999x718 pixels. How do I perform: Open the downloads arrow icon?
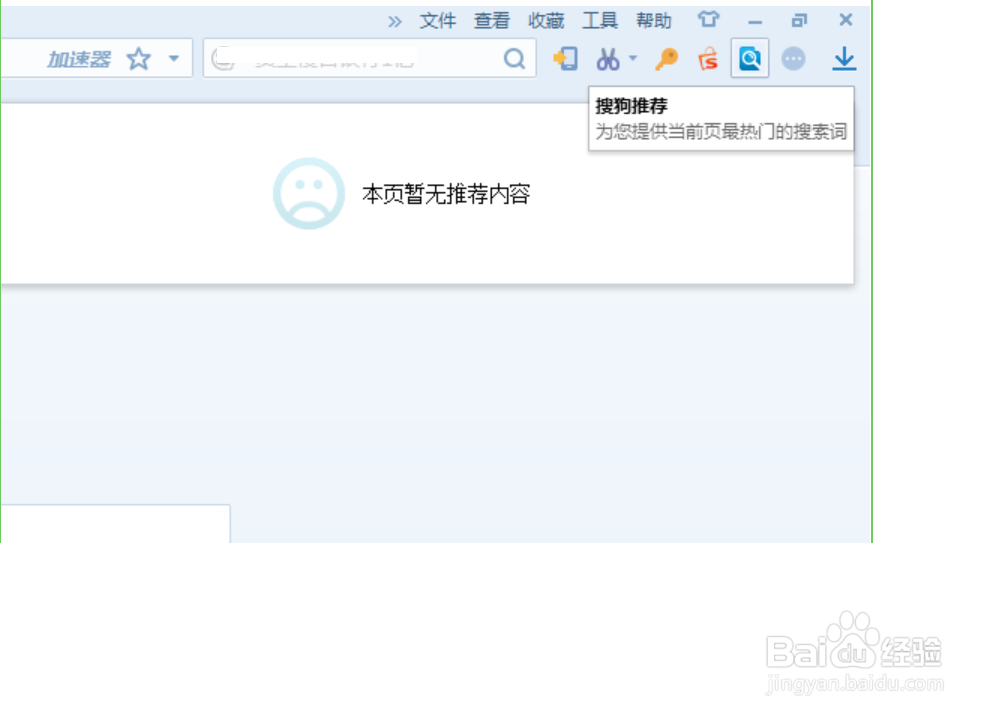(844, 59)
